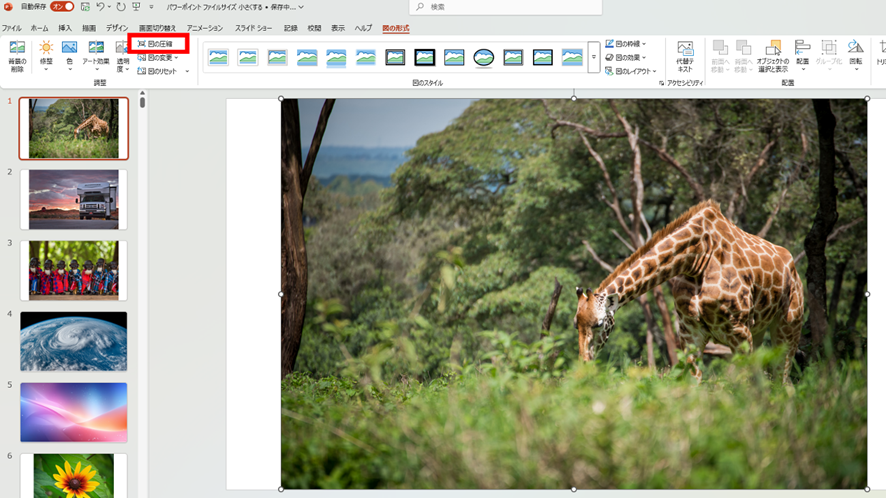Toggle 自動保存 (AutoSave) switch off
Image resolution: width=886 pixels, height=498 pixels.
click(x=62, y=7)
